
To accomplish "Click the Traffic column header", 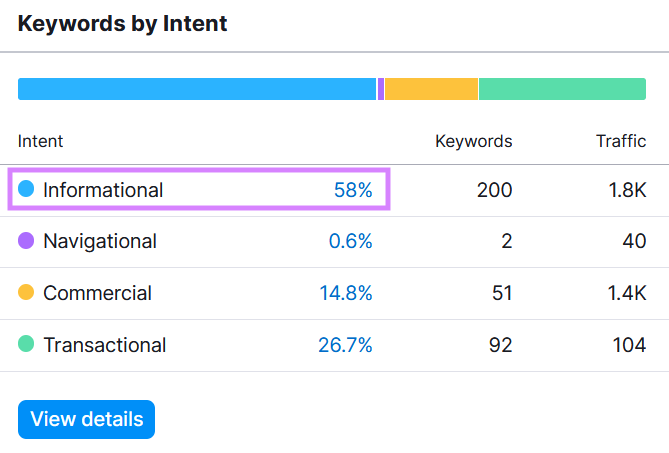I will [x=621, y=141].
